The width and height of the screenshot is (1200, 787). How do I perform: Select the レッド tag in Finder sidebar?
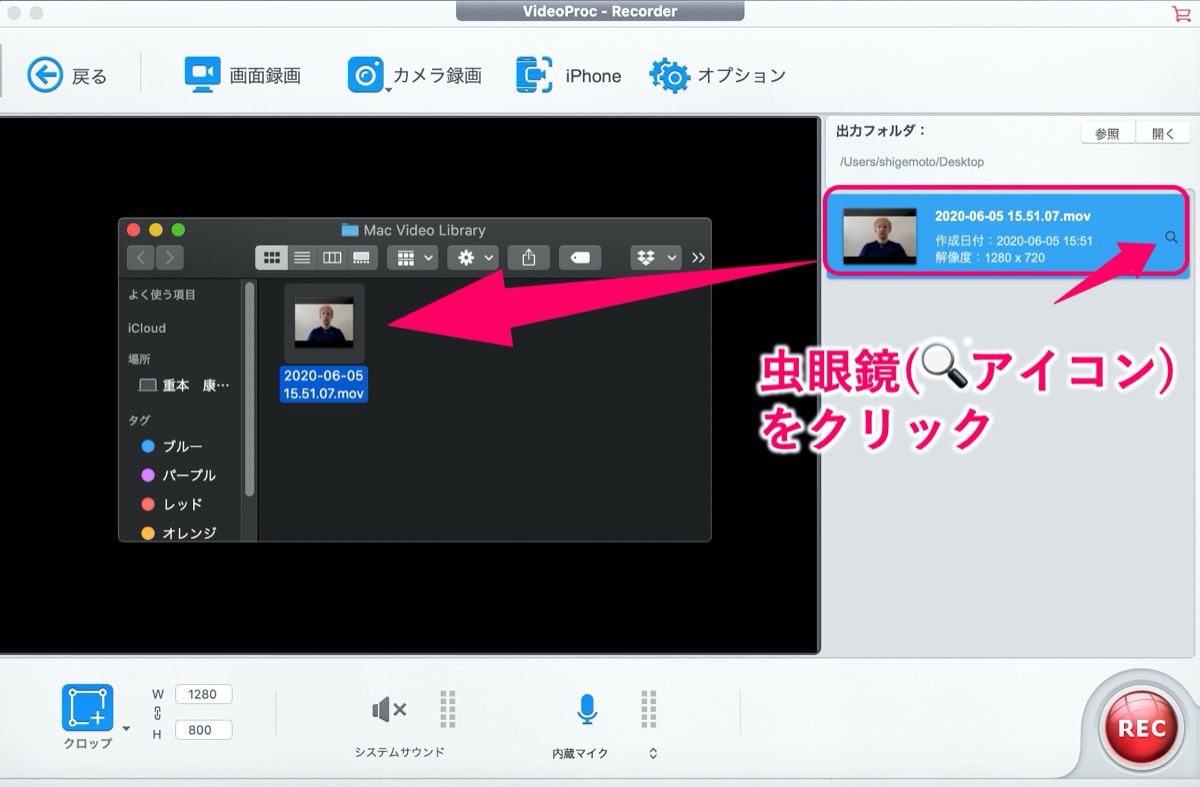pos(172,504)
